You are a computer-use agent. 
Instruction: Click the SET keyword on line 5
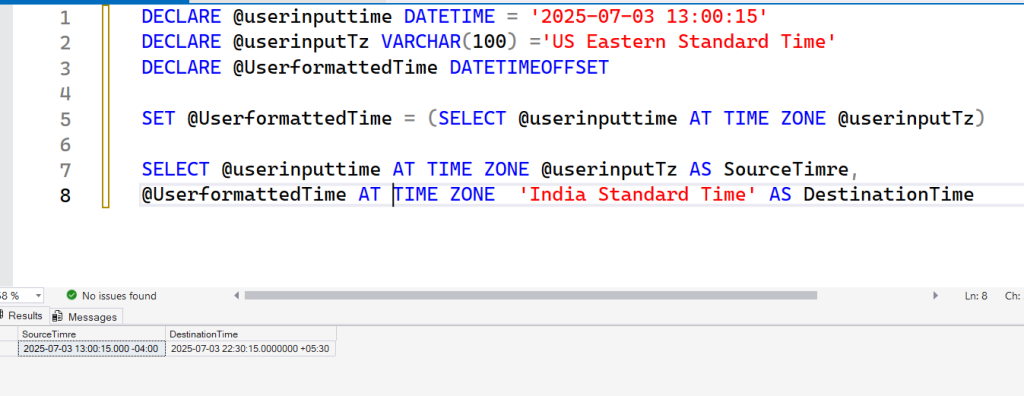point(159,118)
